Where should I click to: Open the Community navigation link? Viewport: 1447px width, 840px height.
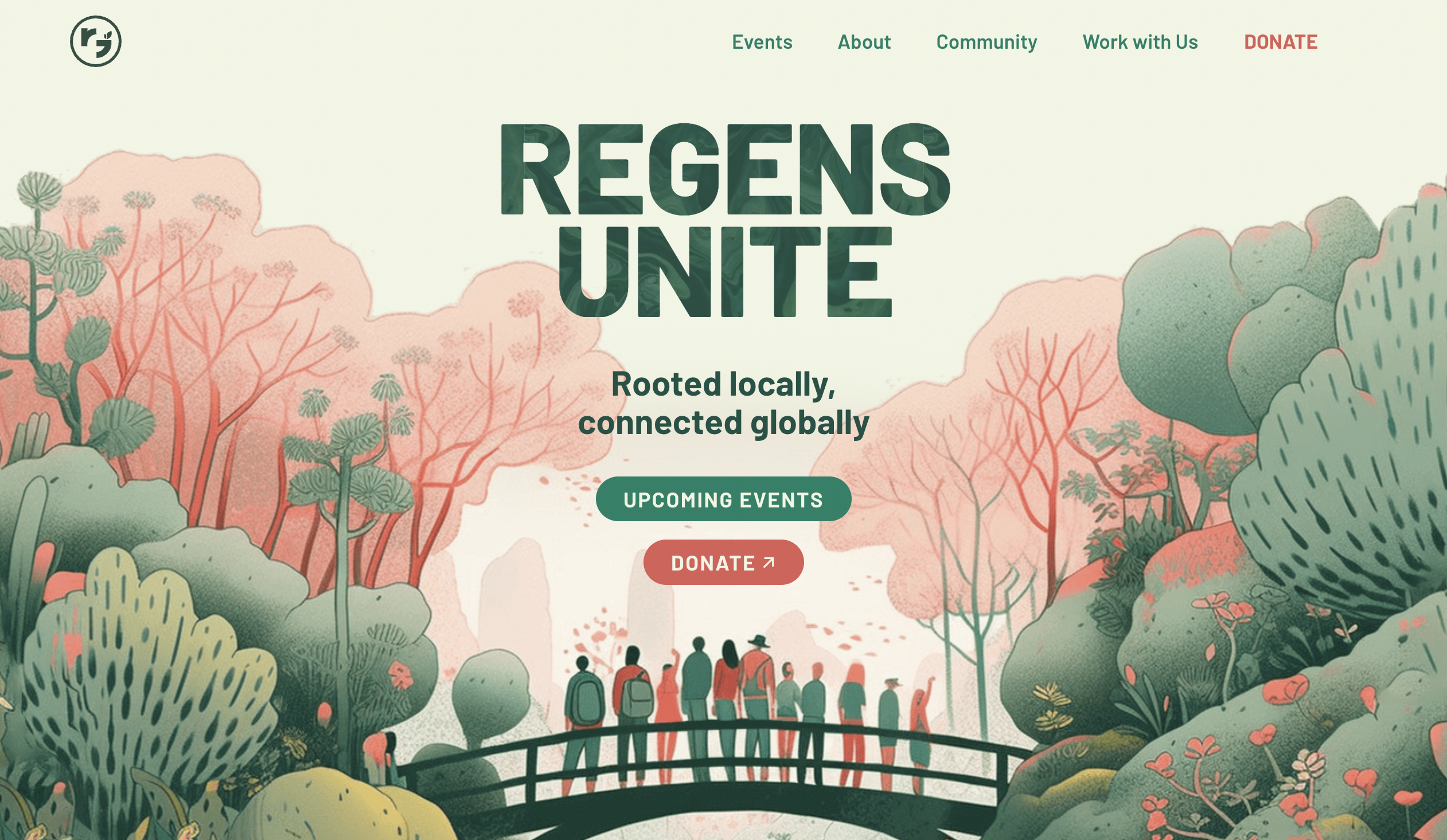pyautogui.click(x=986, y=42)
